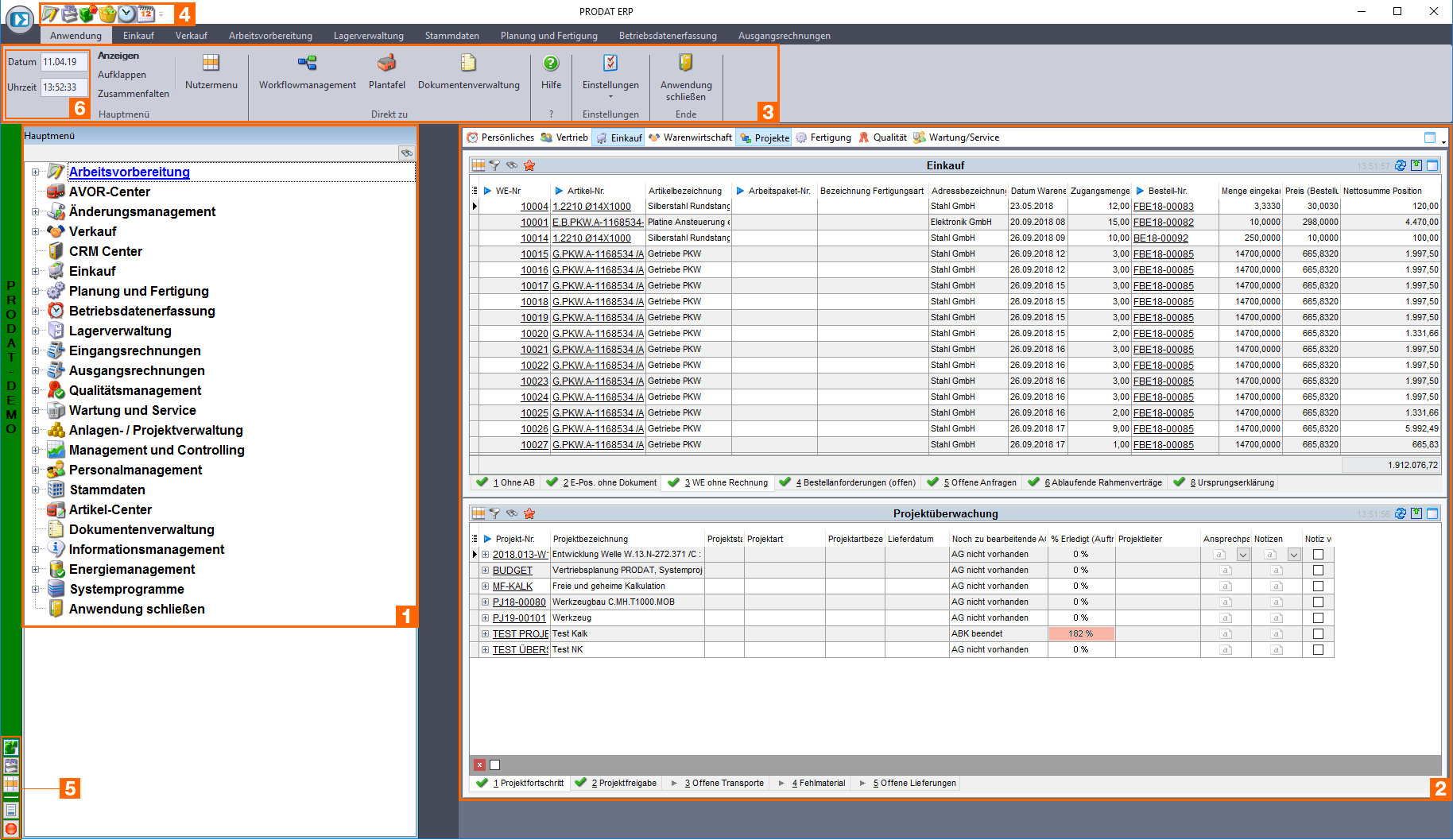Viewport: 1453px width, 840px height.
Task: Click the filter funnel icon in the Einkauf panel
Action: (494, 165)
